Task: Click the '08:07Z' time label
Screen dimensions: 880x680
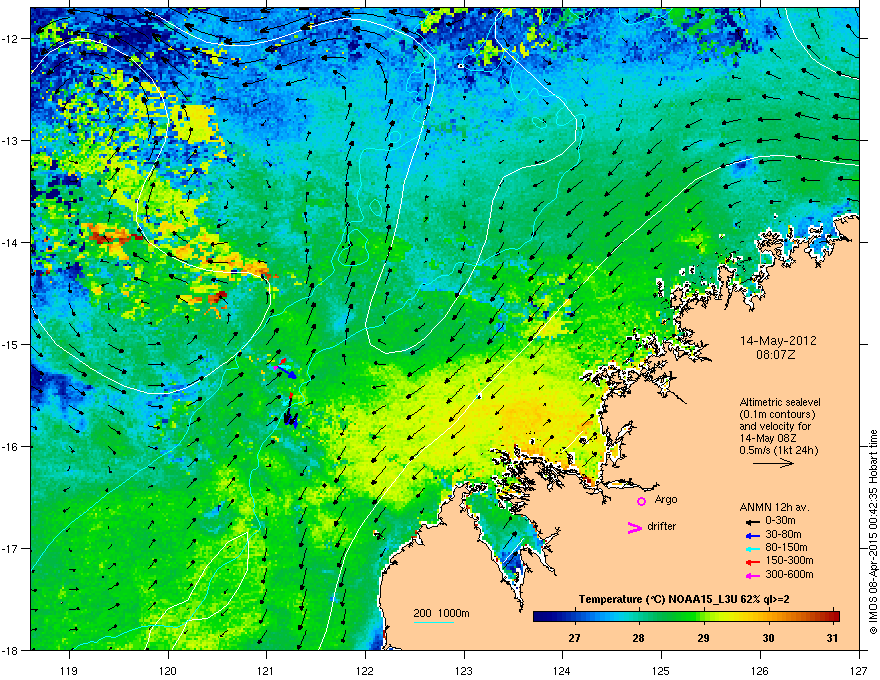Action: point(776,355)
